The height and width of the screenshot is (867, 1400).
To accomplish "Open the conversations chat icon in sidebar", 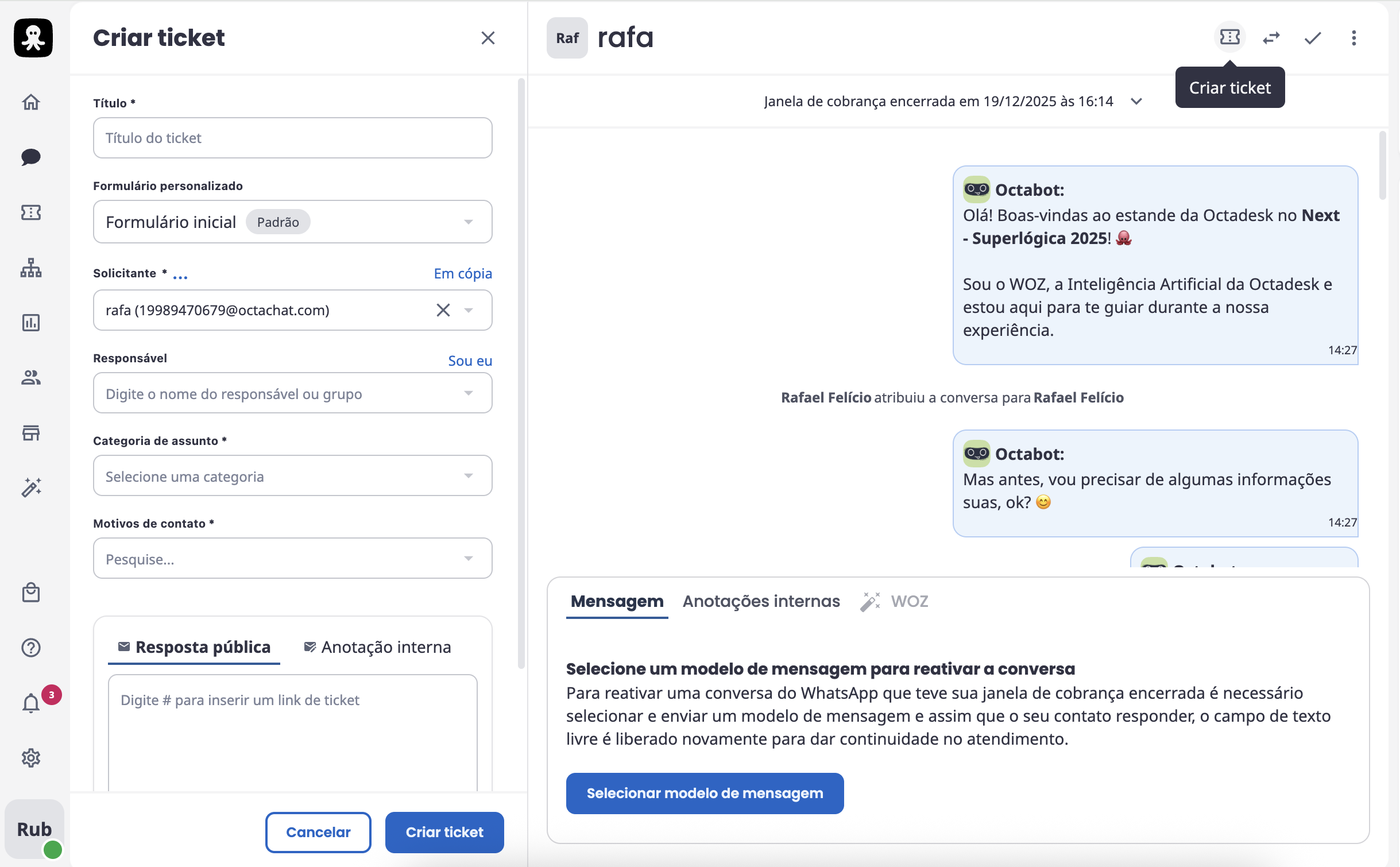I will 31,157.
